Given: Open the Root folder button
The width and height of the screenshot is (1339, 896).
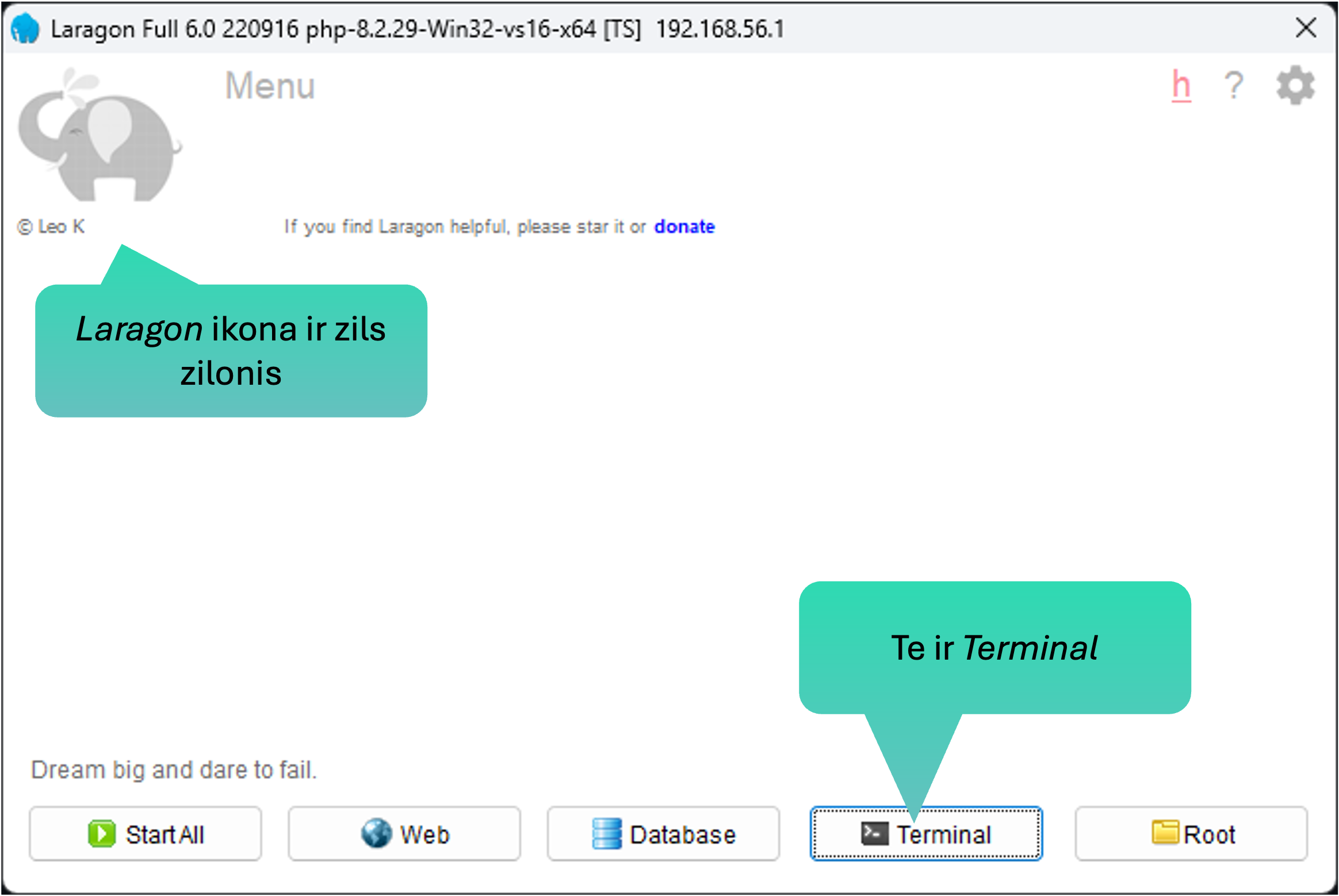Looking at the screenshot, I should (x=1191, y=833).
